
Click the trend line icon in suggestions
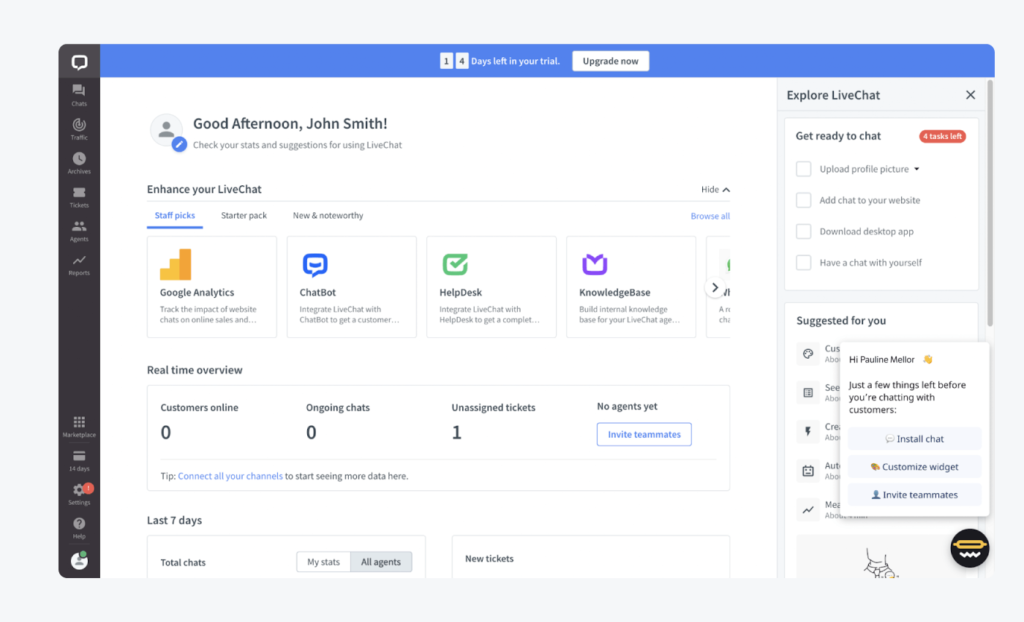[808, 510]
